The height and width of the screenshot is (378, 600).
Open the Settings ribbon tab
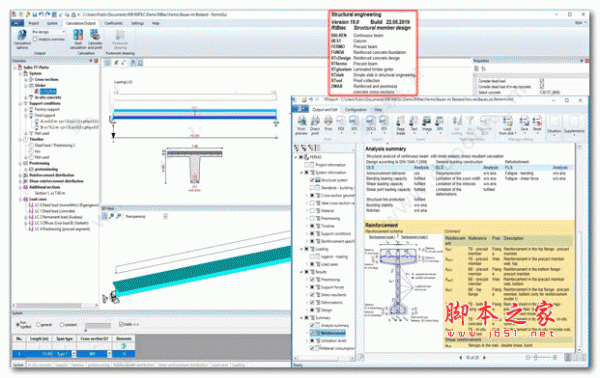pyautogui.click(x=137, y=23)
